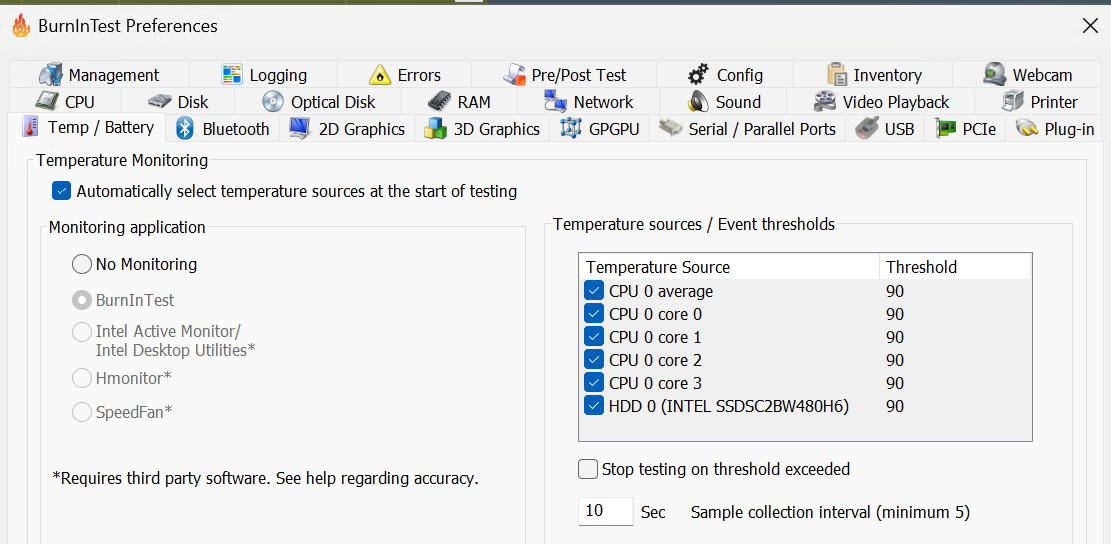Click the Bluetooth logo icon
This screenshot has width=1111, height=544.
click(x=185, y=128)
